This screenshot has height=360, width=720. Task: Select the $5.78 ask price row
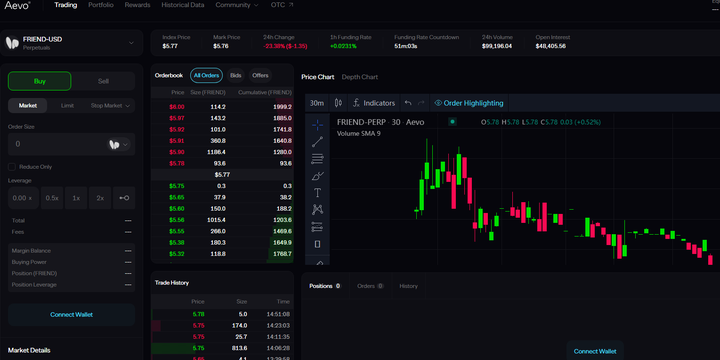[x=222, y=163]
